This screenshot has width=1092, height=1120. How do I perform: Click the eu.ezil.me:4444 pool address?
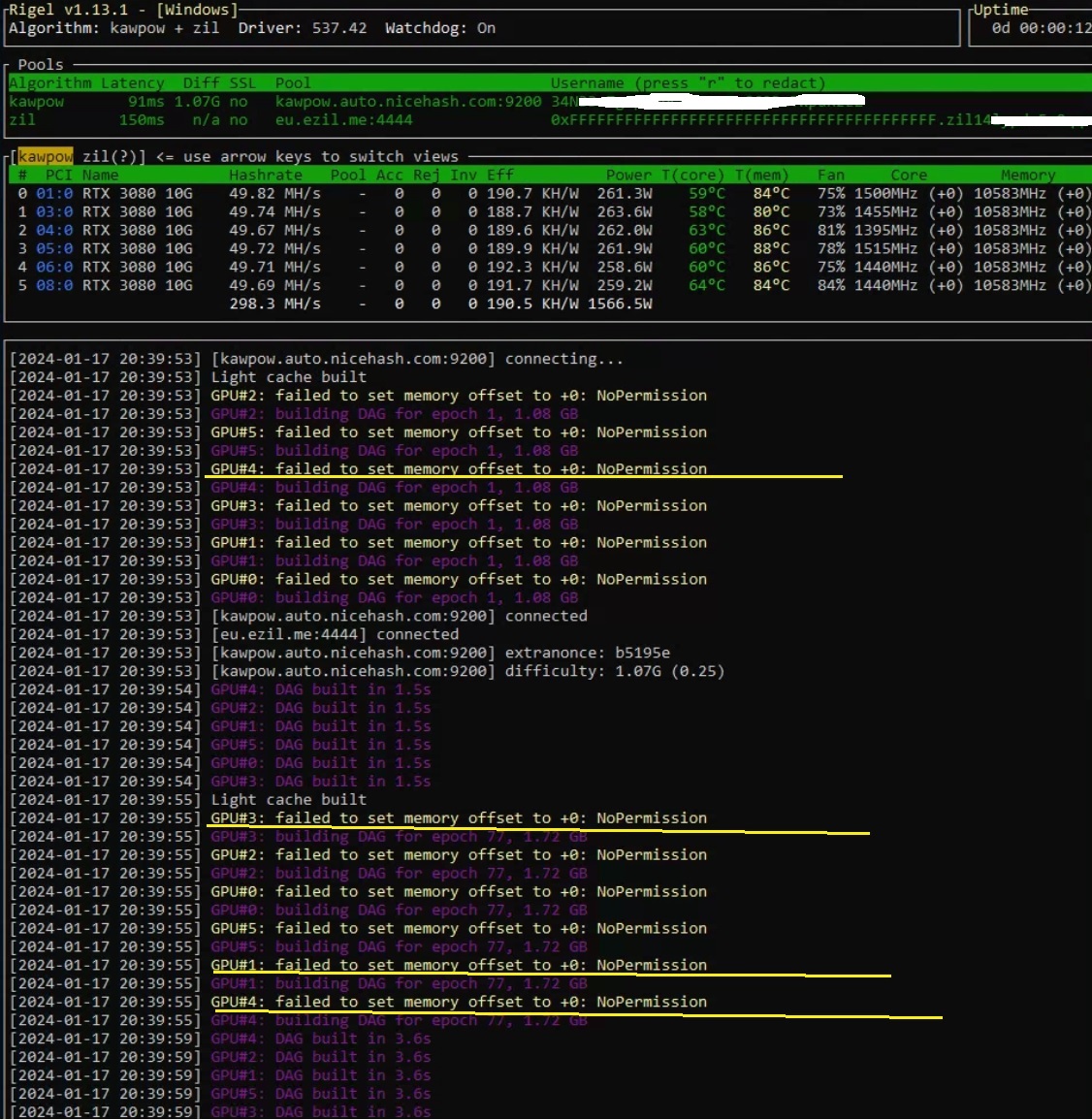344,120
